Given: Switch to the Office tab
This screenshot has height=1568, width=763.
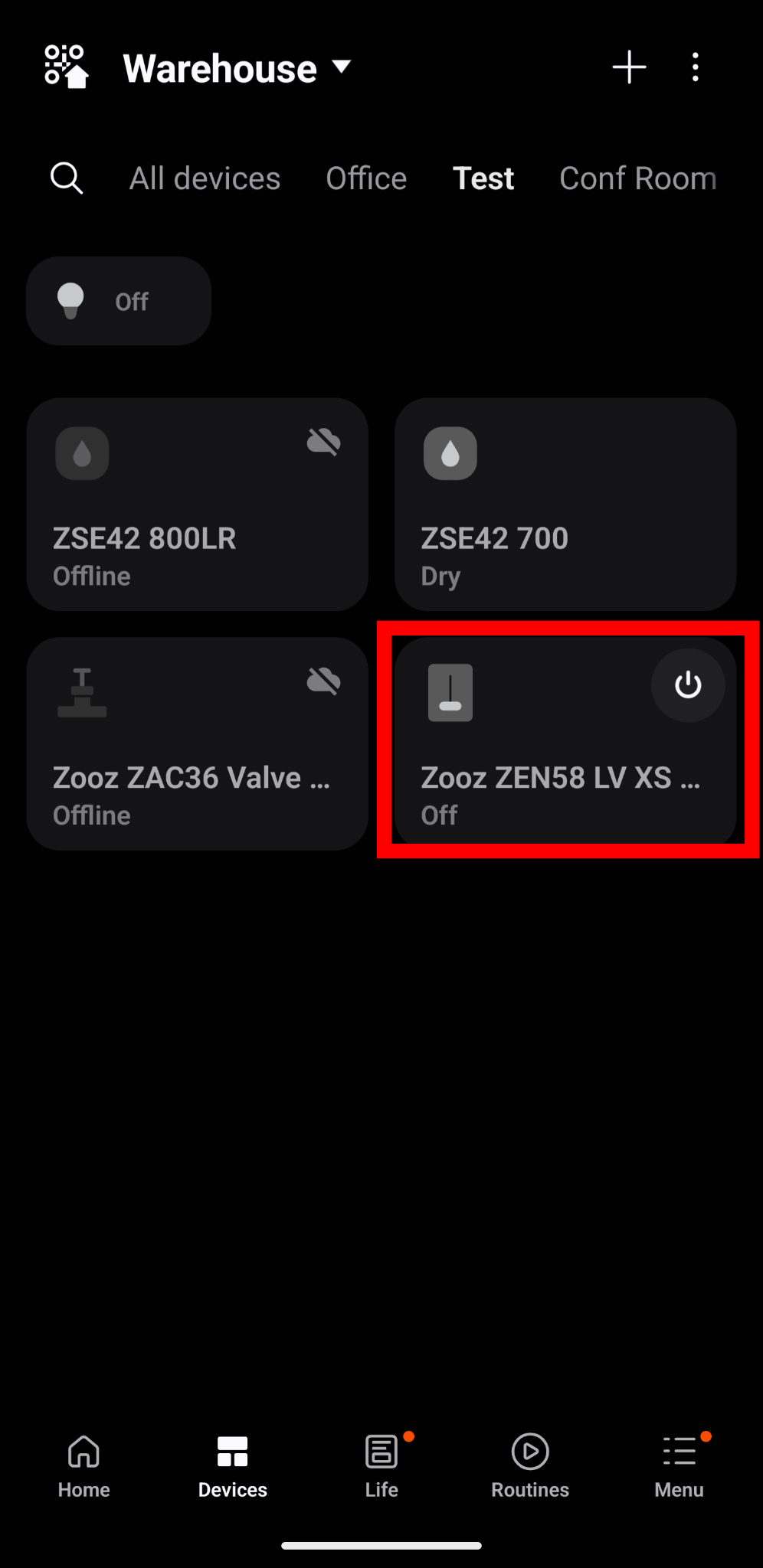Looking at the screenshot, I should [366, 178].
